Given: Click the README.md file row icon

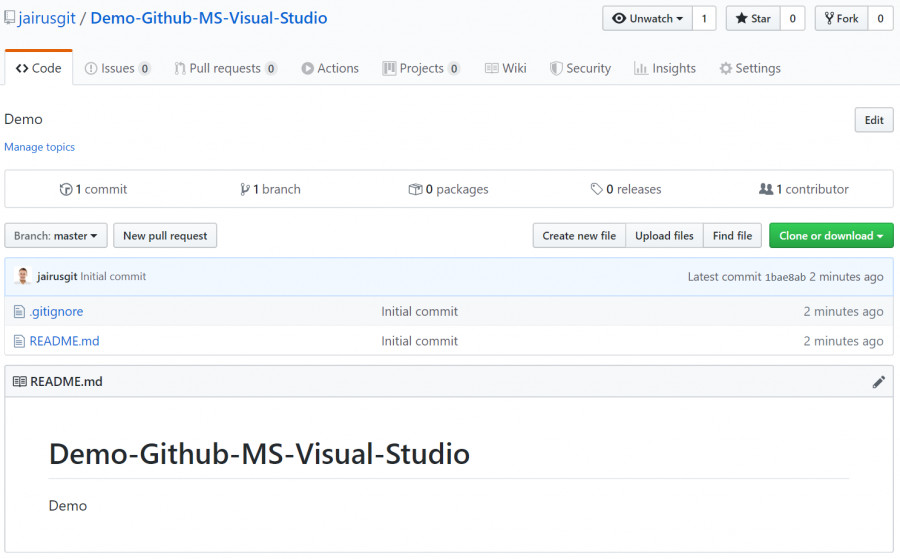Looking at the screenshot, I should pos(20,341).
